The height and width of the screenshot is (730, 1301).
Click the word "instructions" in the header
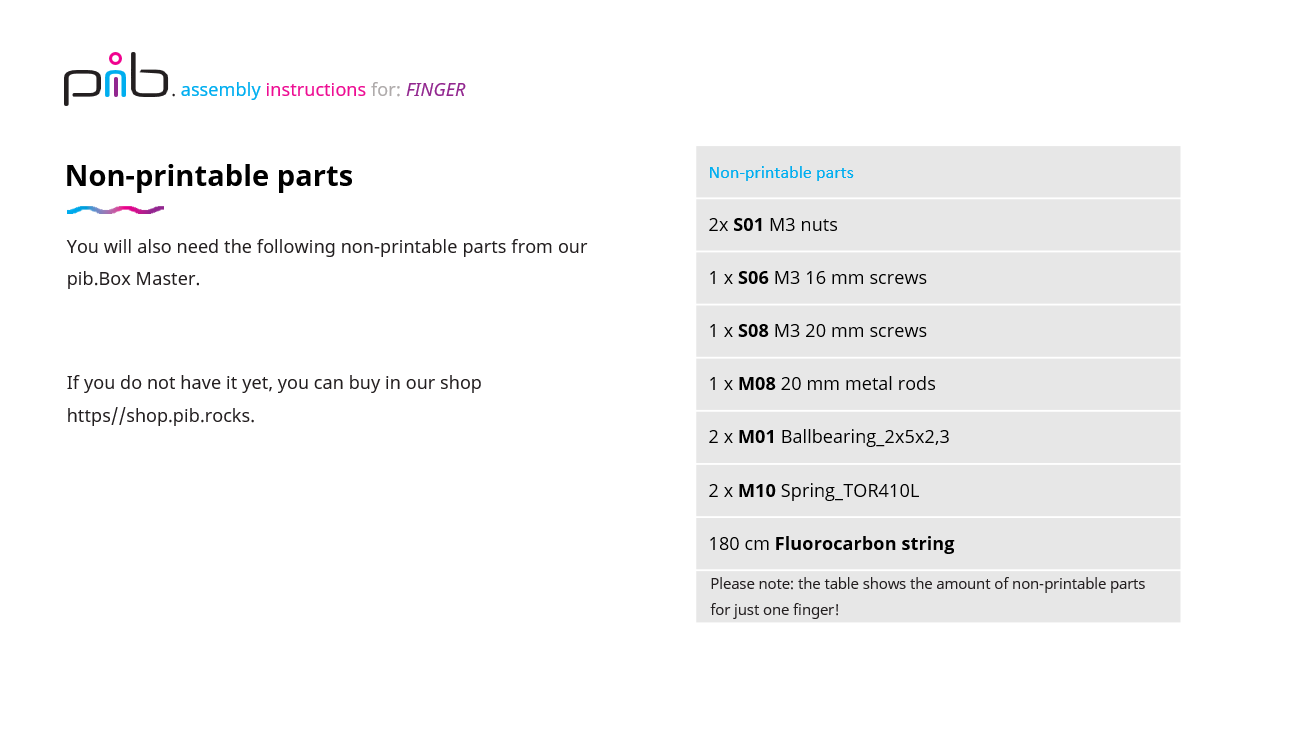pyautogui.click(x=315, y=90)
